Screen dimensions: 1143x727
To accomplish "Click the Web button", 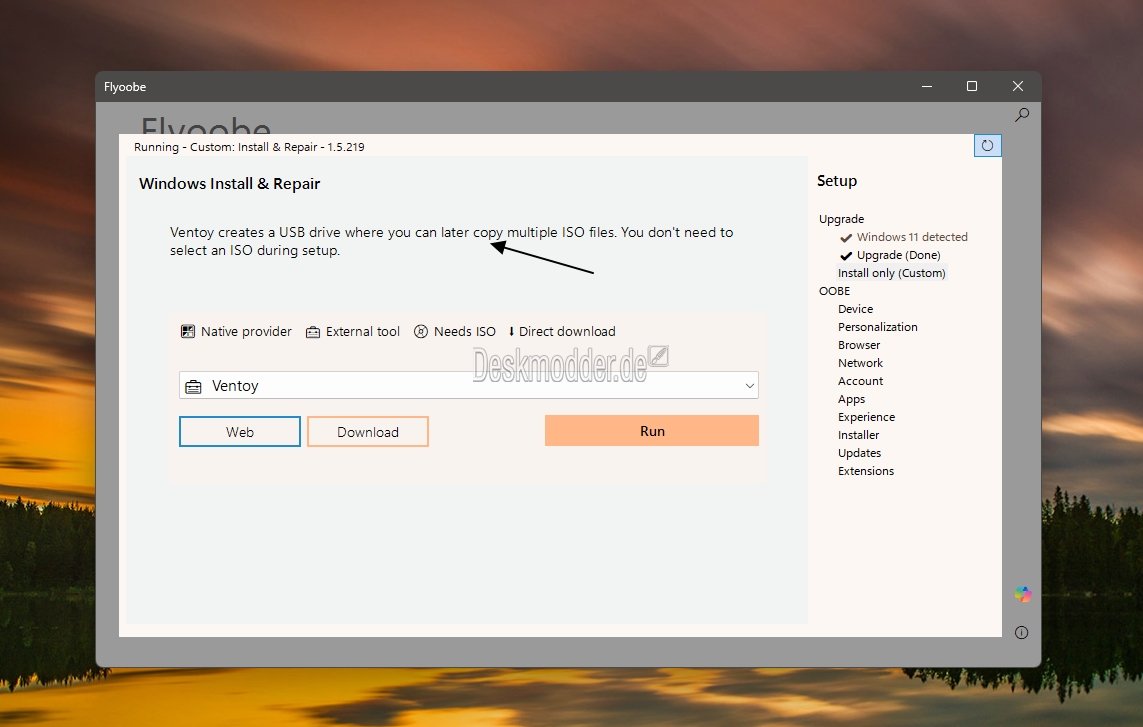I will pos(240,432).
